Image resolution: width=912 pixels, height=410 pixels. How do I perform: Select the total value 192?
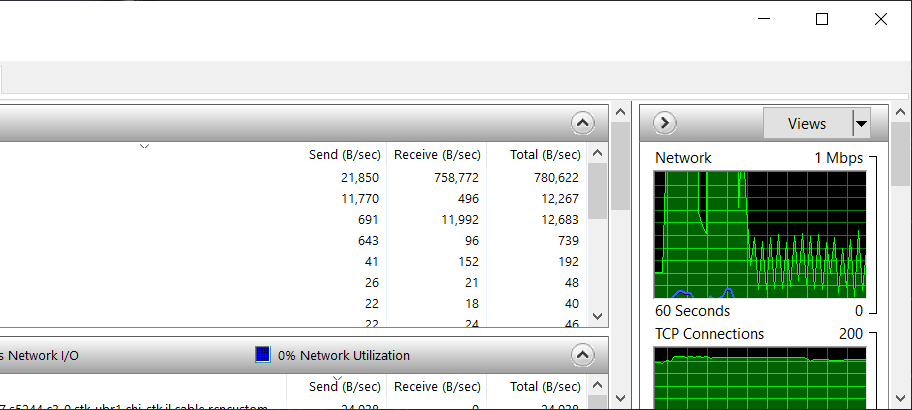click(568, 261)
